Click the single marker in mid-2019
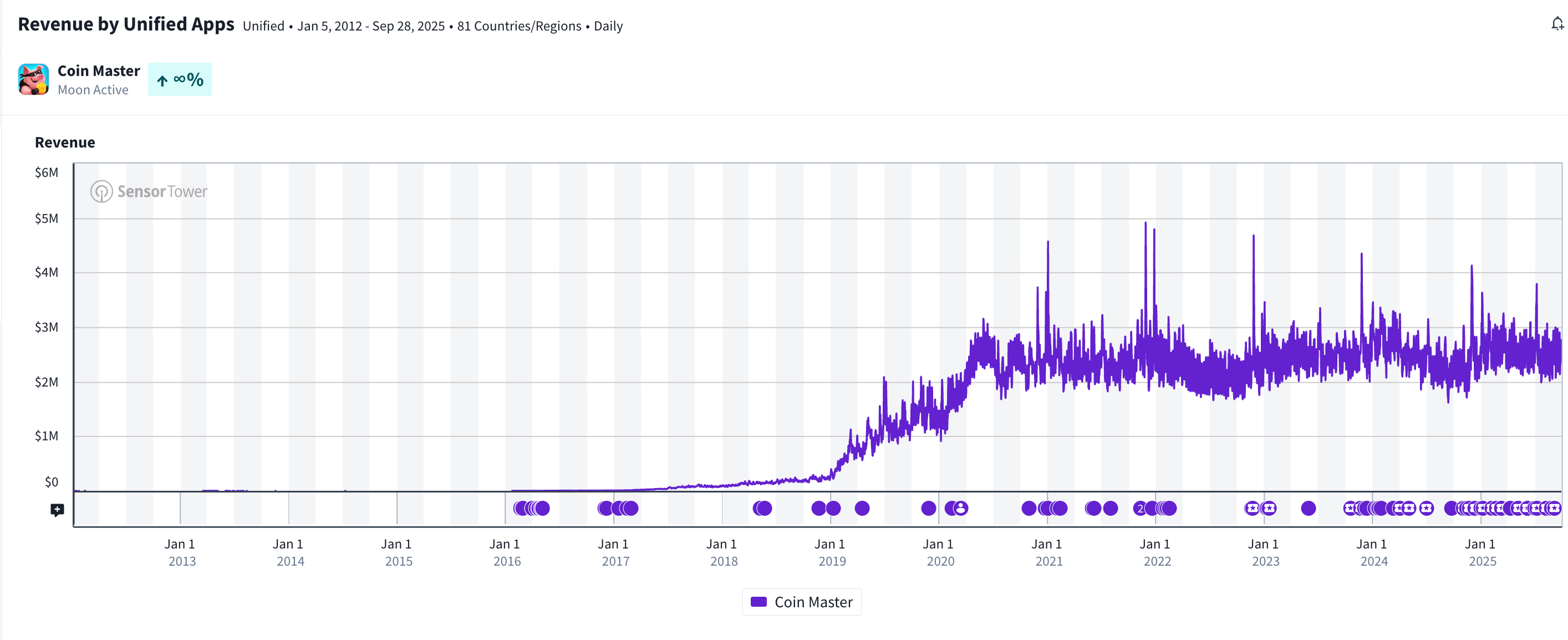The image size is (1568, 640). pyautogui.click(x=862, y=508)
